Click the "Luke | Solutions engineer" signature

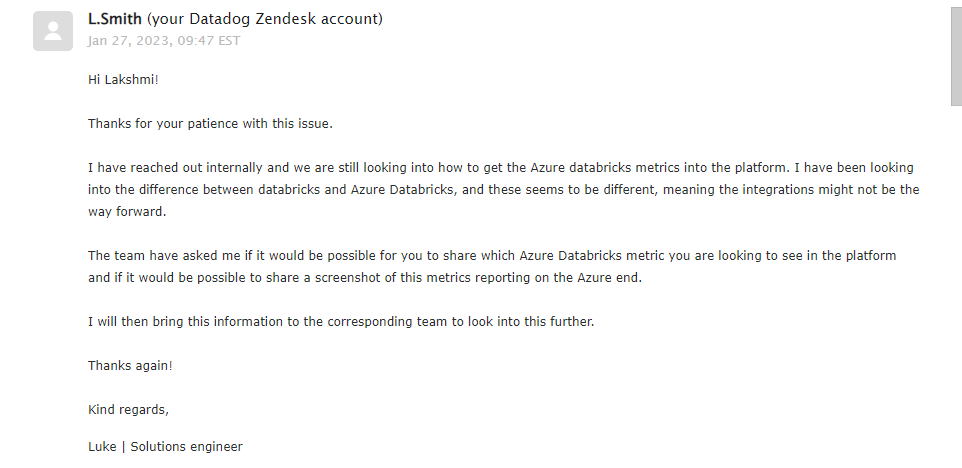[165, 447]
